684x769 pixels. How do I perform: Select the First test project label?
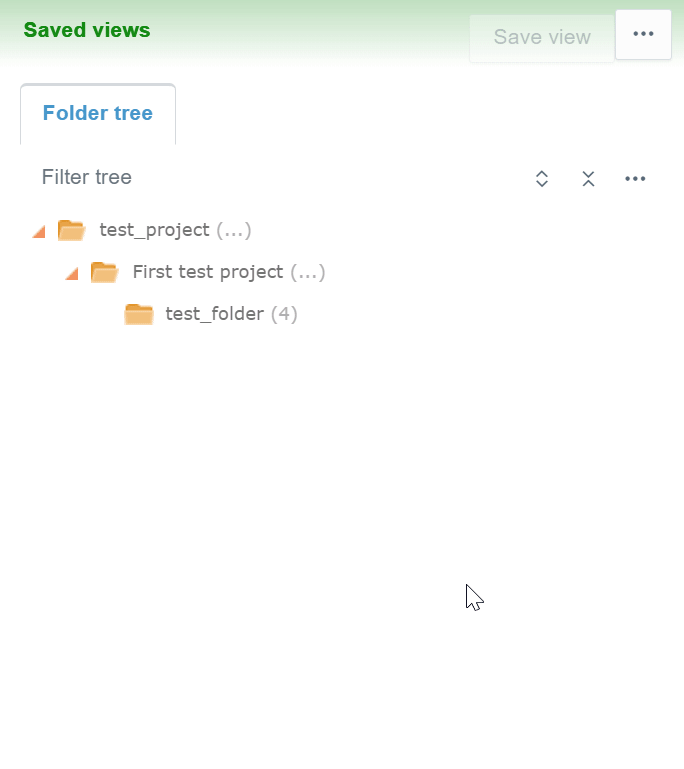pyautogui.click(x=208, y=272)
